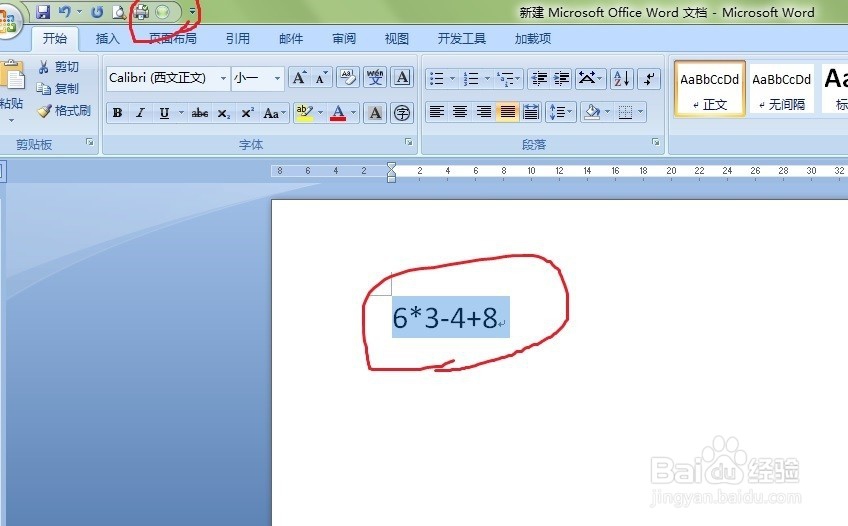Open the Office round logo button
Viewport: 848px width, 526px height.
pyautogui.click(x=6, y=22)
